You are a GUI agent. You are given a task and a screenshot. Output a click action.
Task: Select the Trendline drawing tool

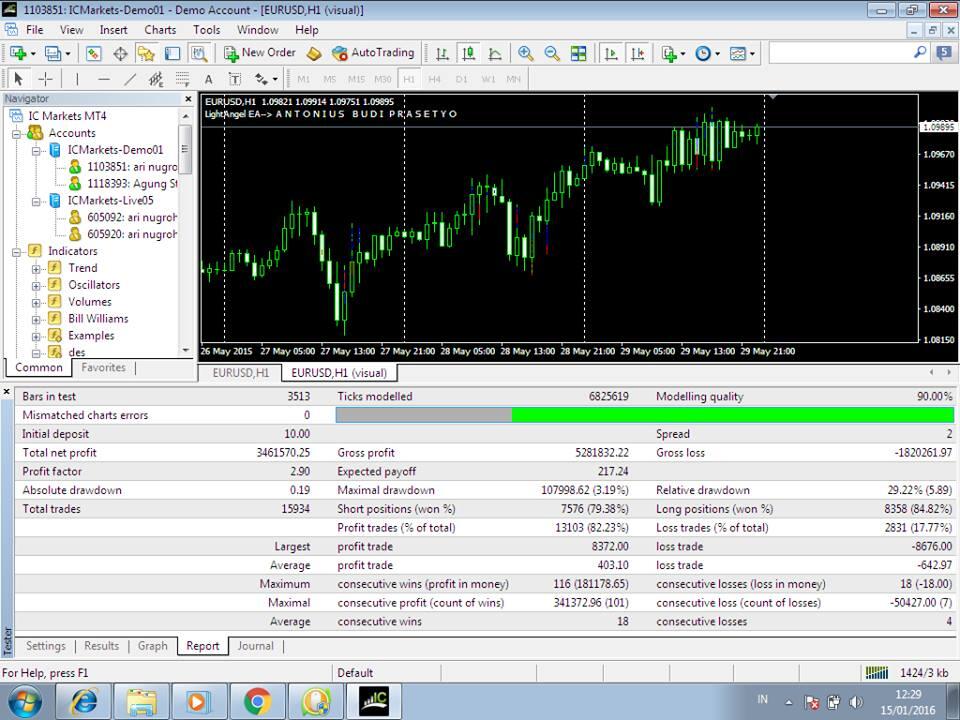pyautogui.click(x=130, y=79)
